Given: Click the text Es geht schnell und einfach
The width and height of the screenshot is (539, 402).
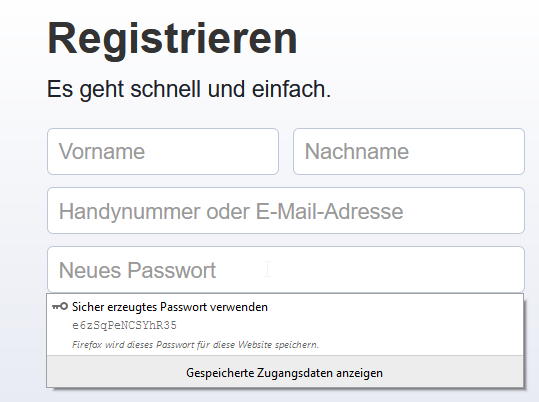Looking at the screenshot, I should pos(189,89).
